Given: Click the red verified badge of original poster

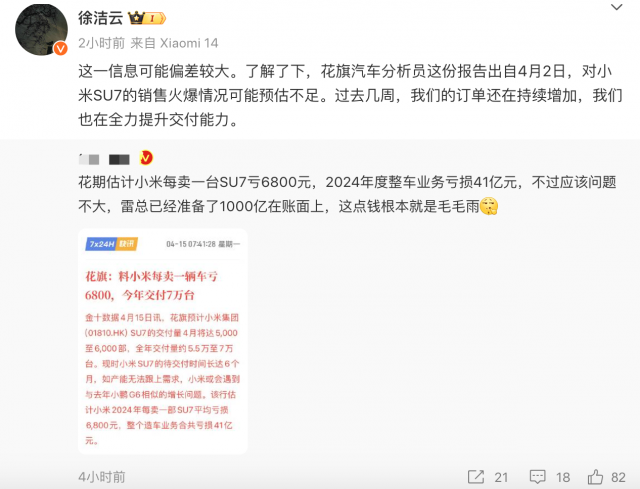Looking at the screenshot, I should 146,158.
